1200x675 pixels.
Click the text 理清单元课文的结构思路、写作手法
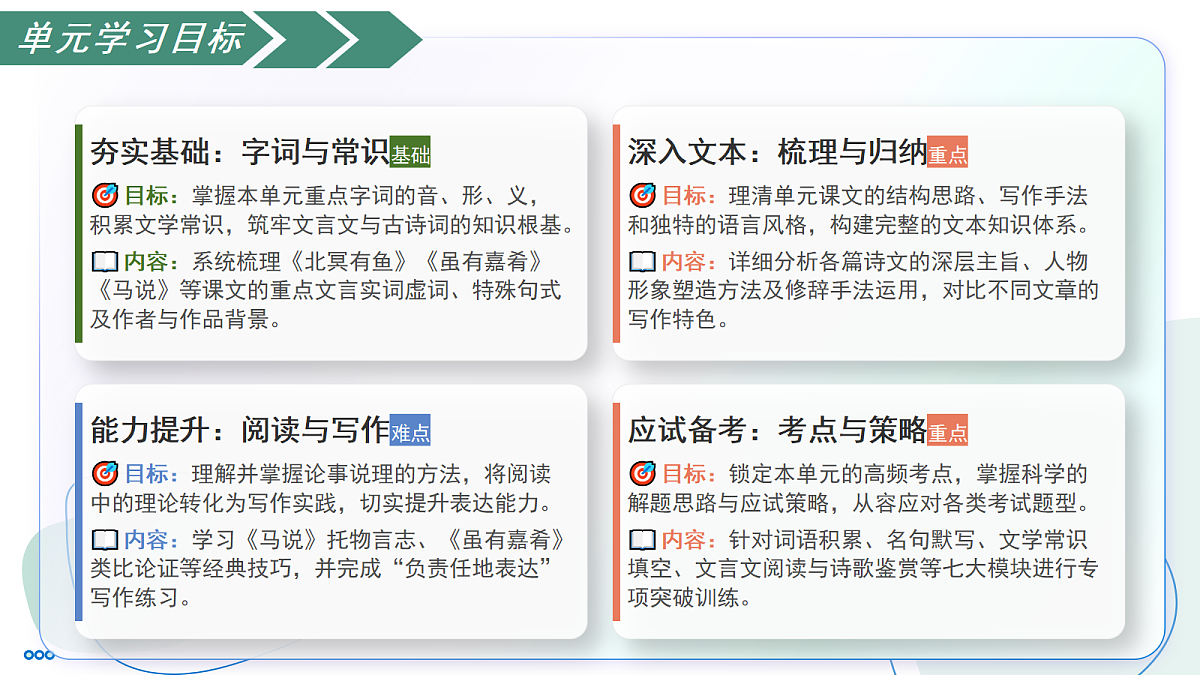point(908,195)
